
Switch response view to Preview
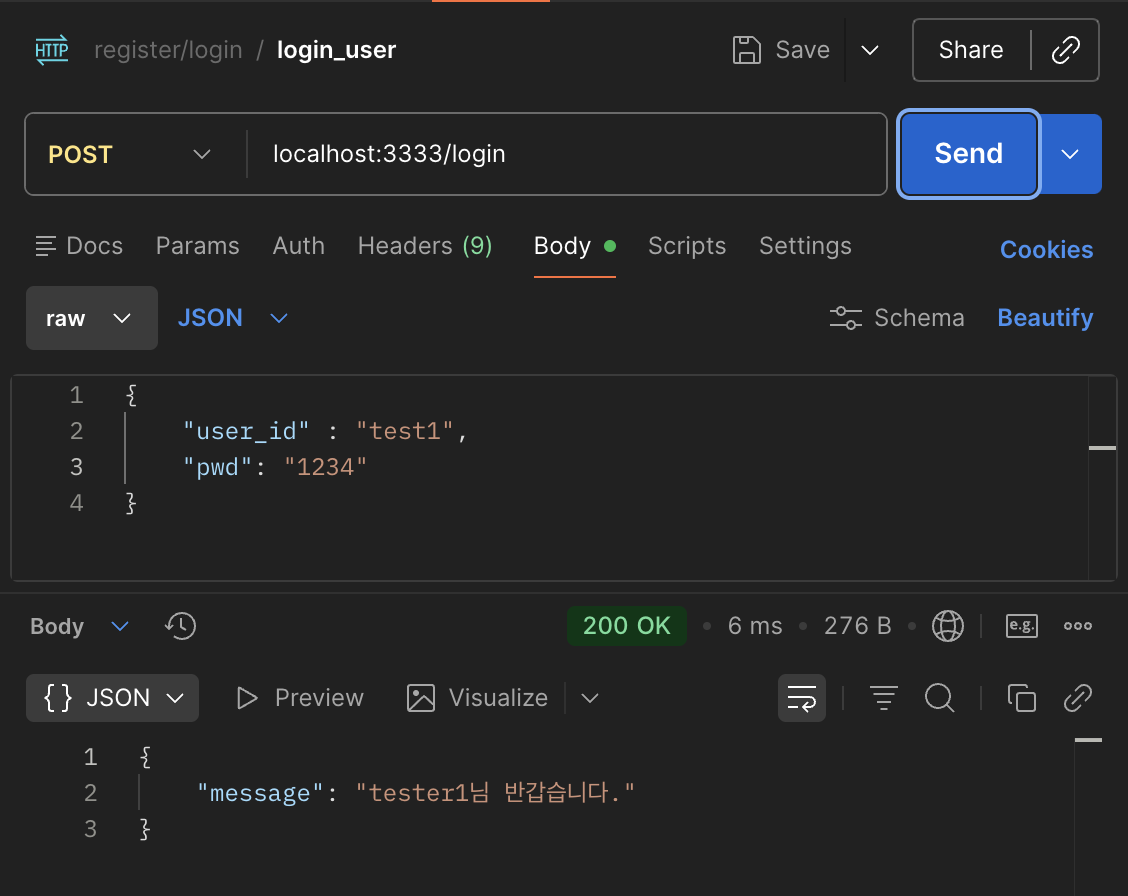(x=301, y=698)
